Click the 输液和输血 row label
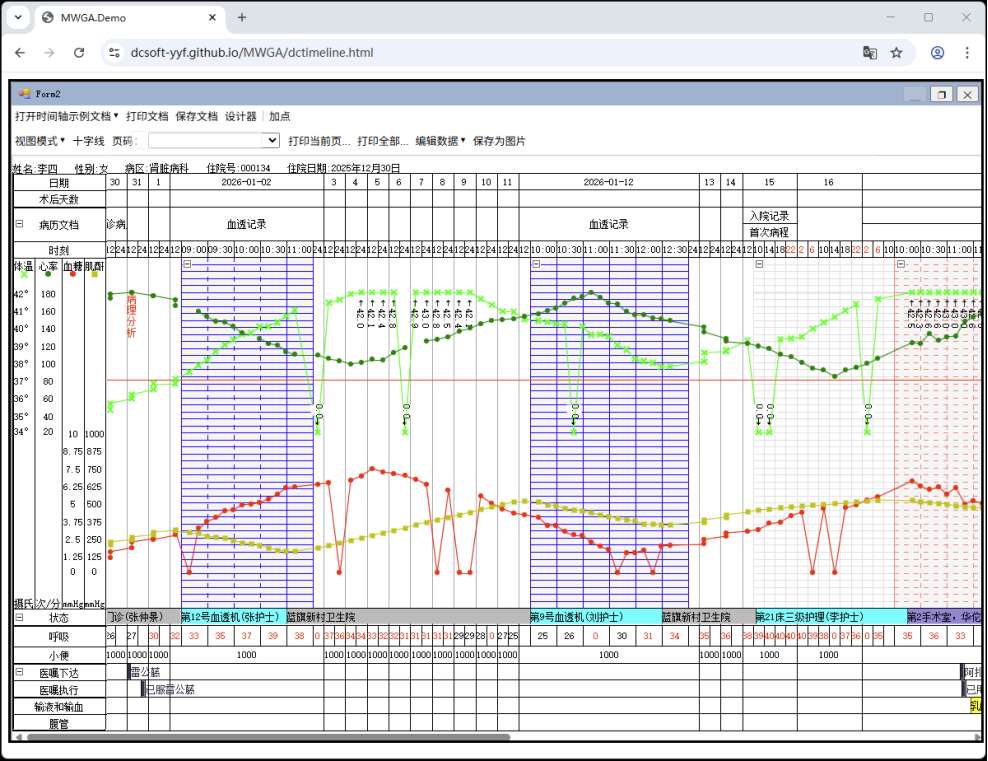 click(59, 707)
